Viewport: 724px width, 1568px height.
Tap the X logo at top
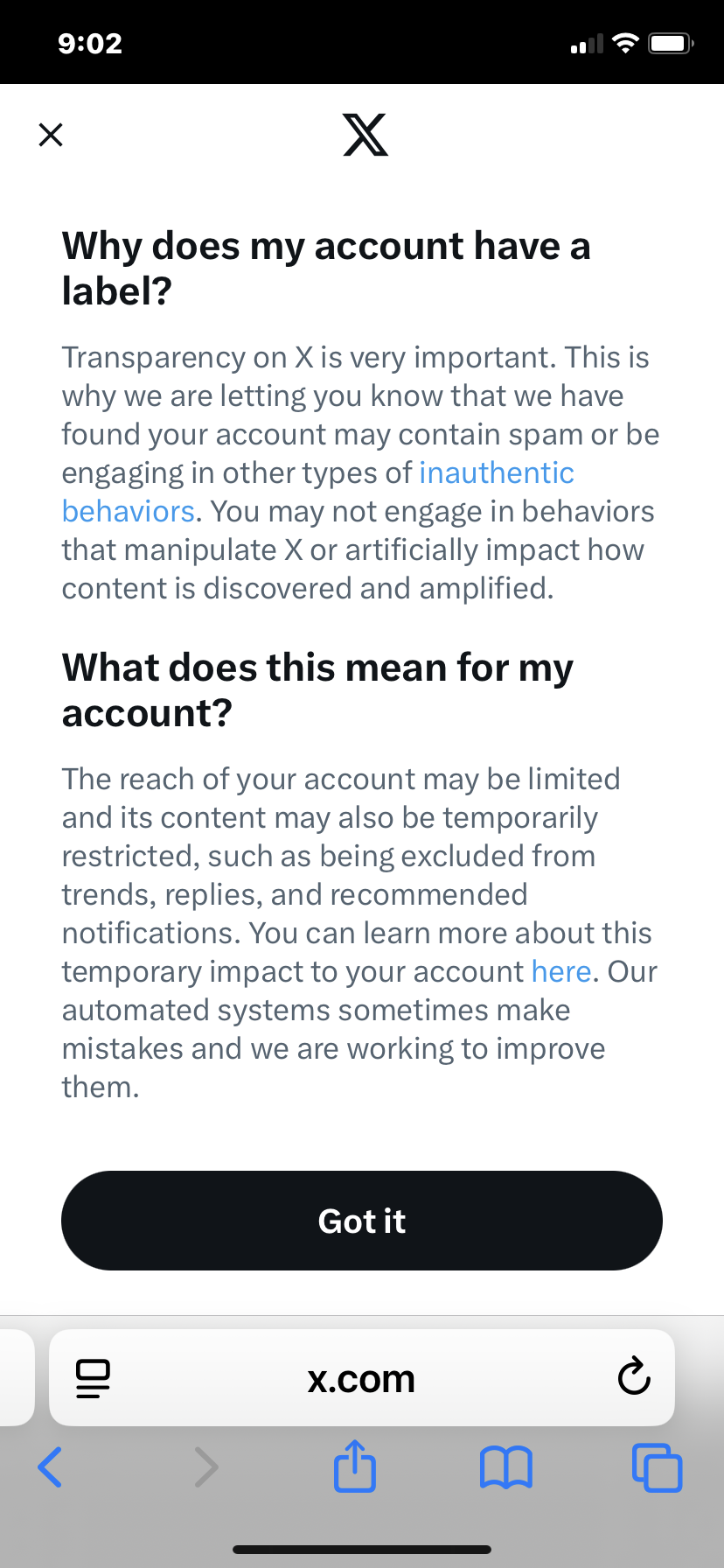365,135
